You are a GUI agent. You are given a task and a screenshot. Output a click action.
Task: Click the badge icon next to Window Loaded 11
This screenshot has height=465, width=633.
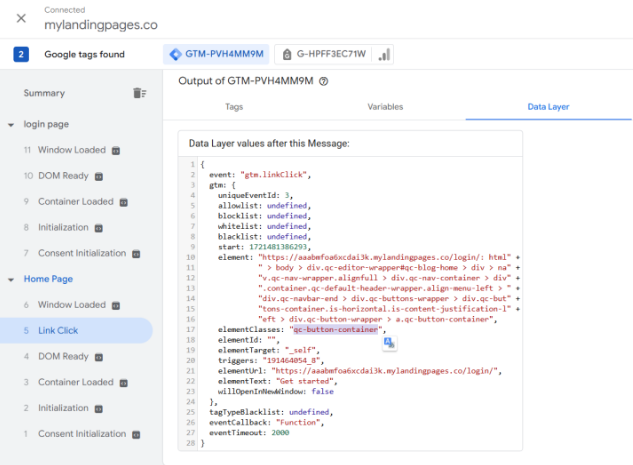(116, 150)
